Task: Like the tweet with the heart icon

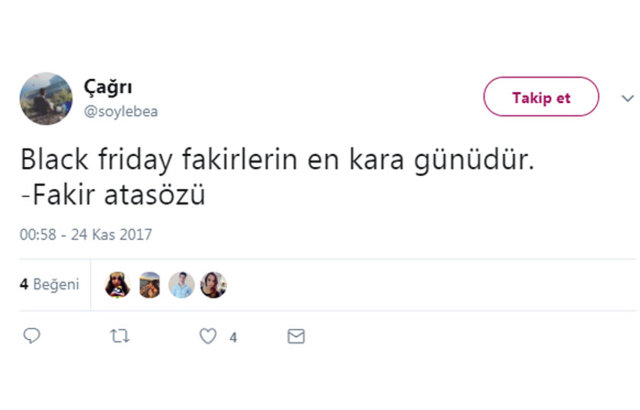Action: (207, 337)
